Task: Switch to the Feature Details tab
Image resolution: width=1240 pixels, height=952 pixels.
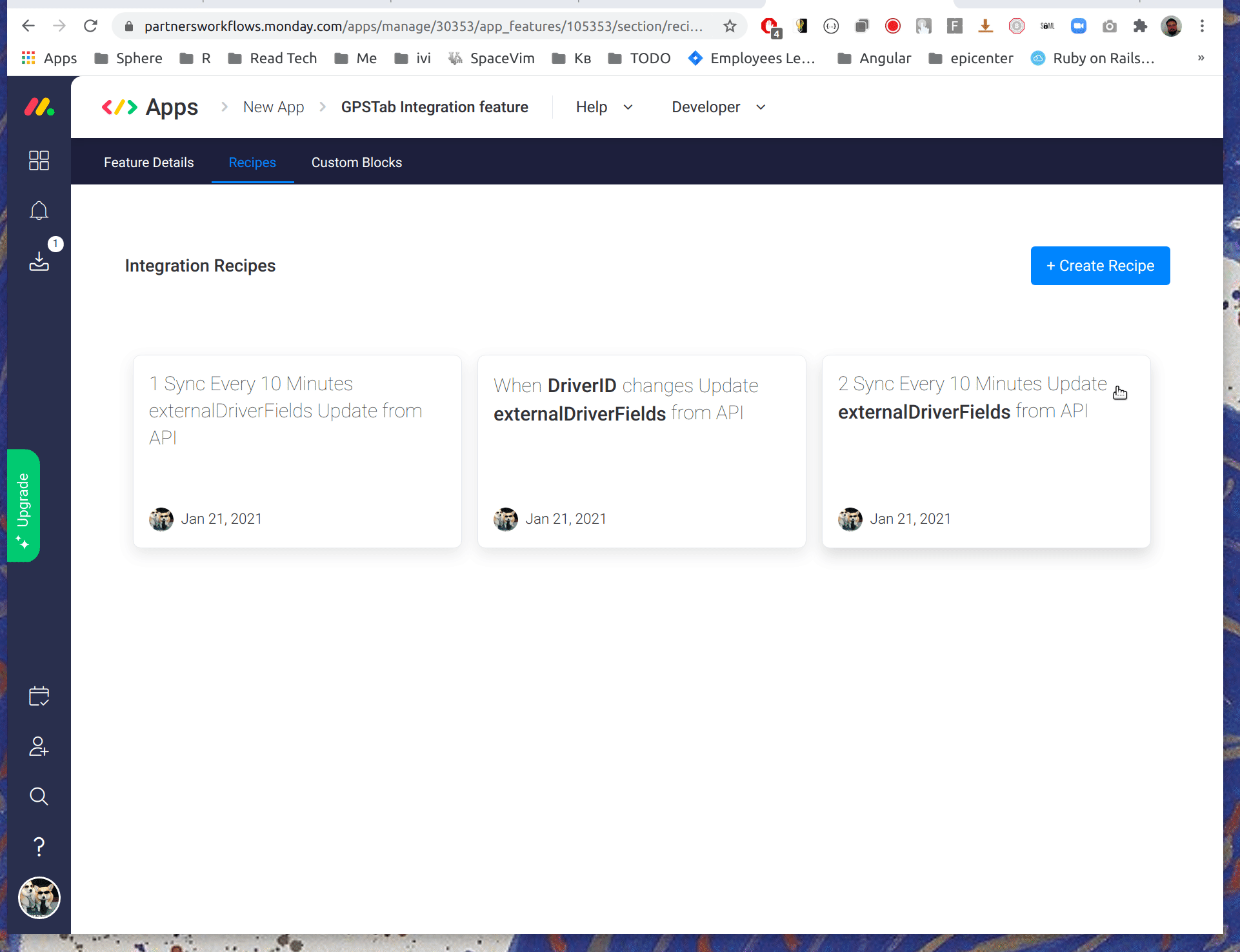Action: (148, 163)
